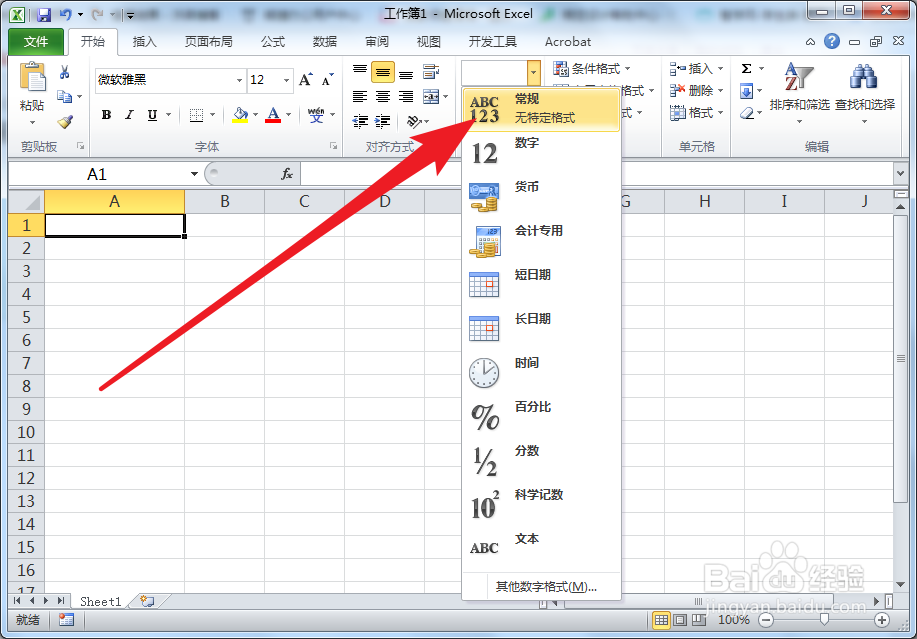Click the phonetic guide wén icon
The width and height of the screenshot is (917, 639).
[x=316, y=115]
